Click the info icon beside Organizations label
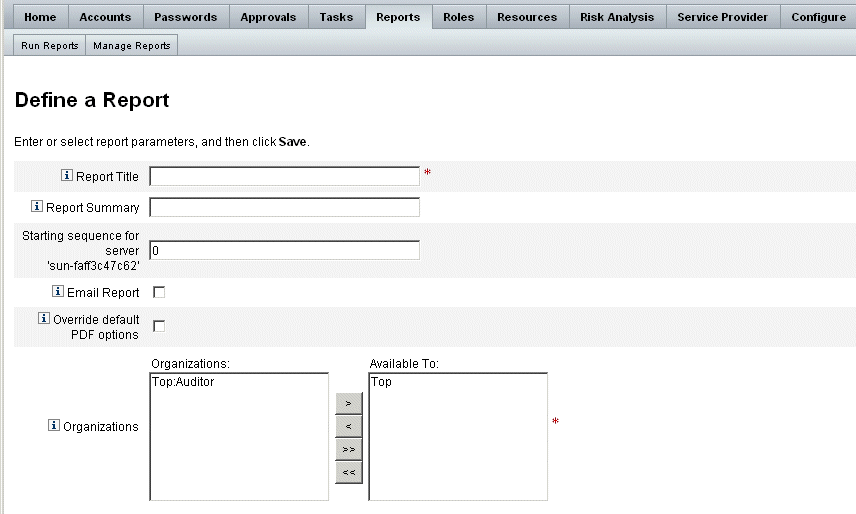 click(54, 425)
